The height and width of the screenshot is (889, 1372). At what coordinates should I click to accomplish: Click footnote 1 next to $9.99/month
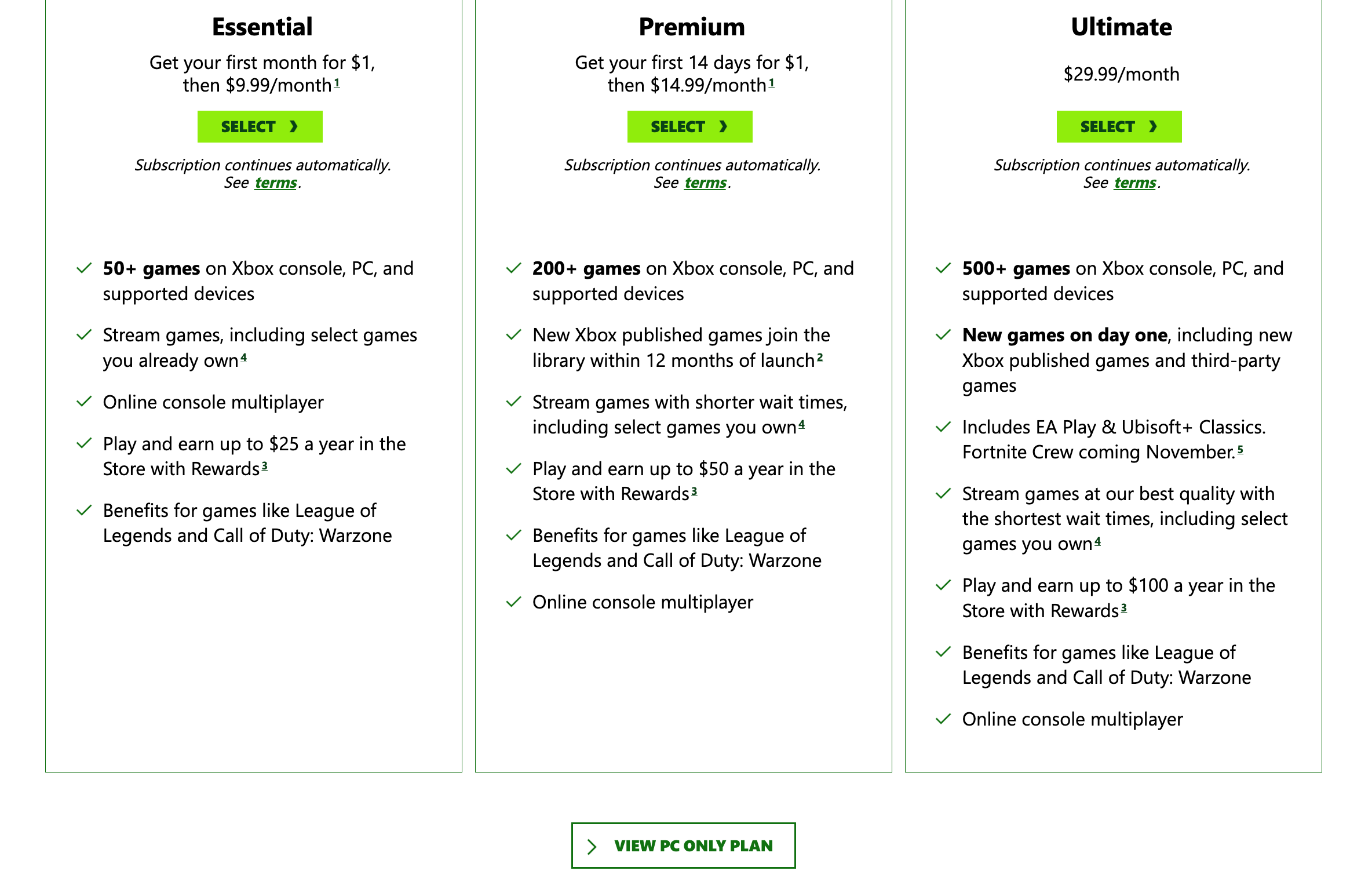pos(337,83)
